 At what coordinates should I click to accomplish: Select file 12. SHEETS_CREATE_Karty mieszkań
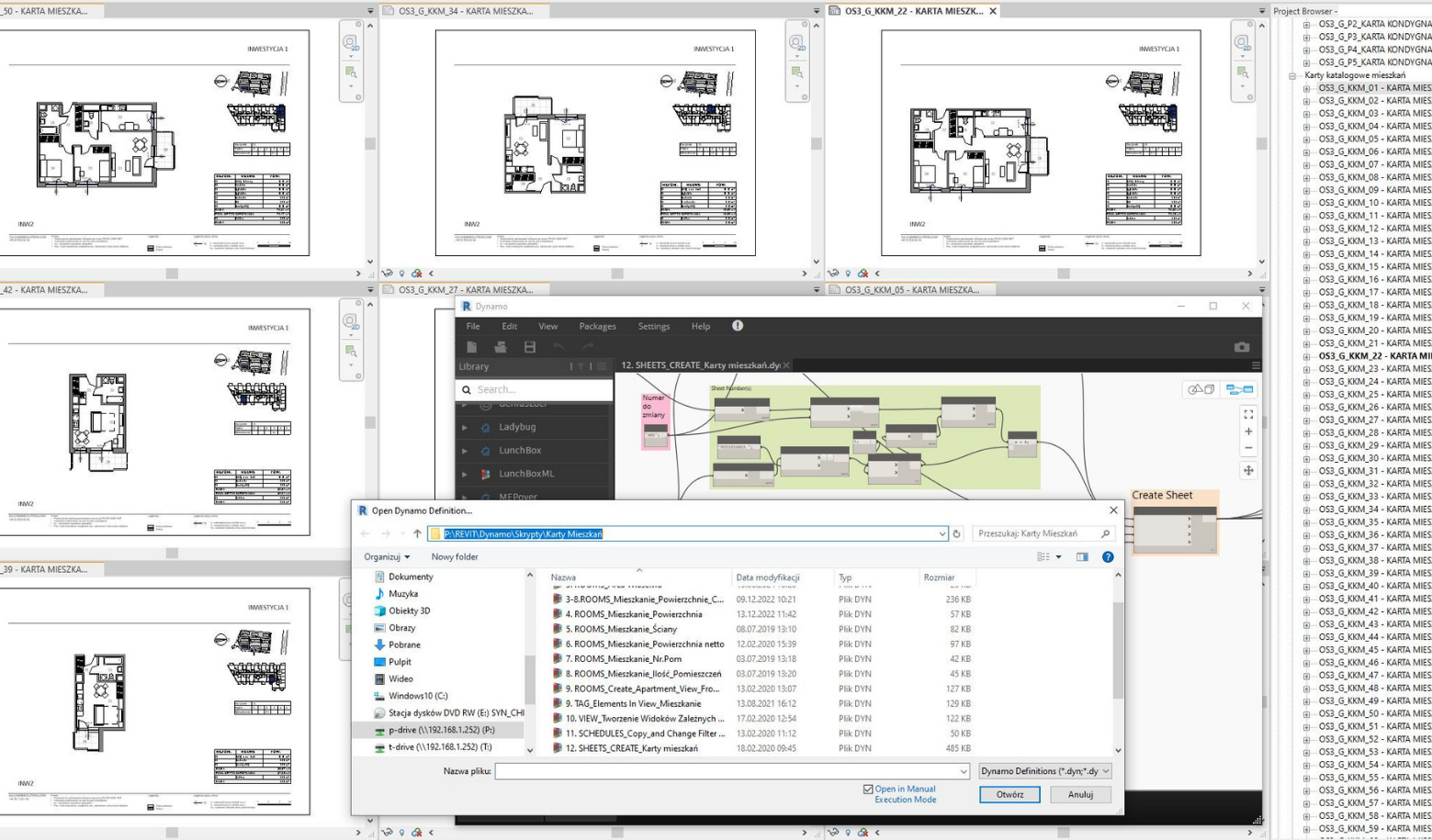click(631, 748)
